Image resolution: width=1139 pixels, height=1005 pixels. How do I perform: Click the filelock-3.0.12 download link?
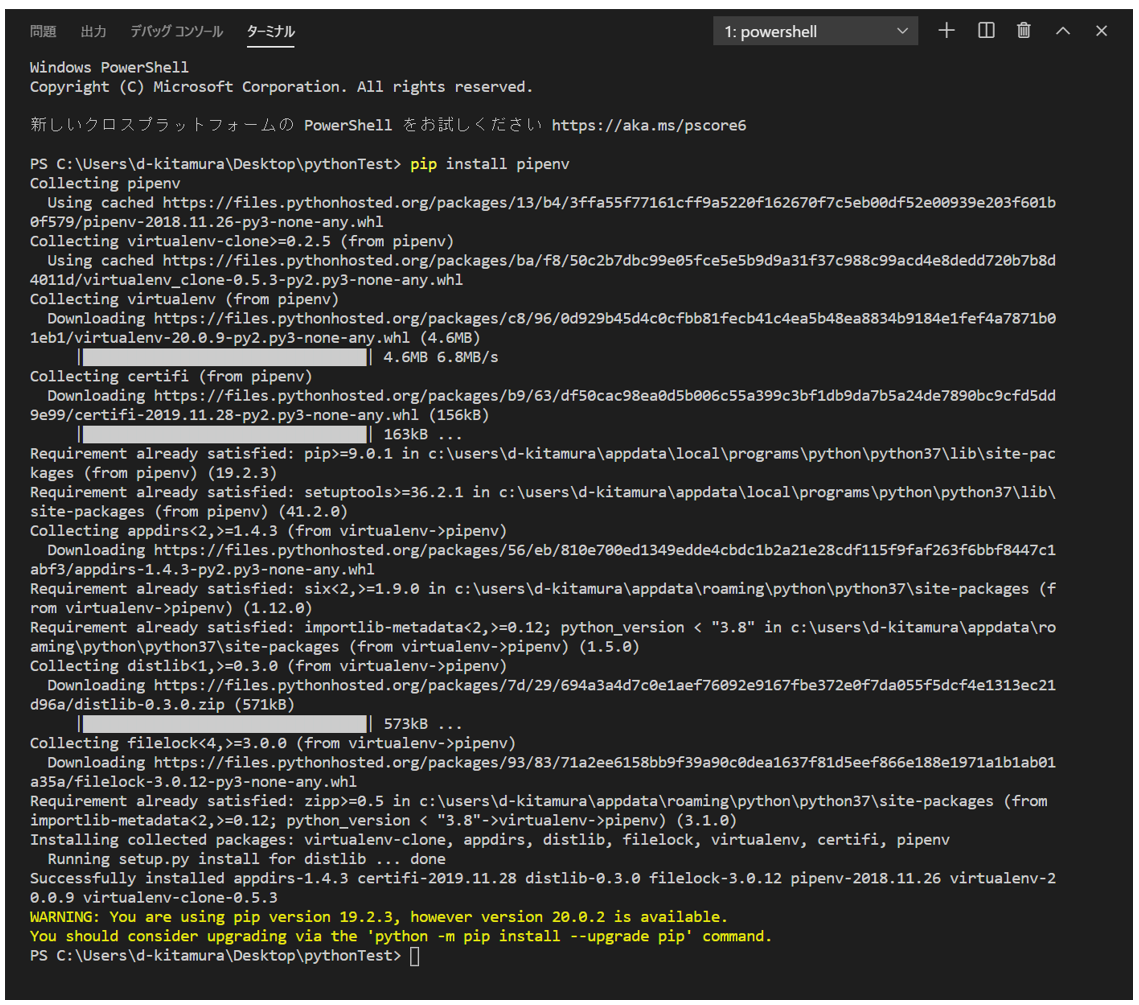[543, 772]
